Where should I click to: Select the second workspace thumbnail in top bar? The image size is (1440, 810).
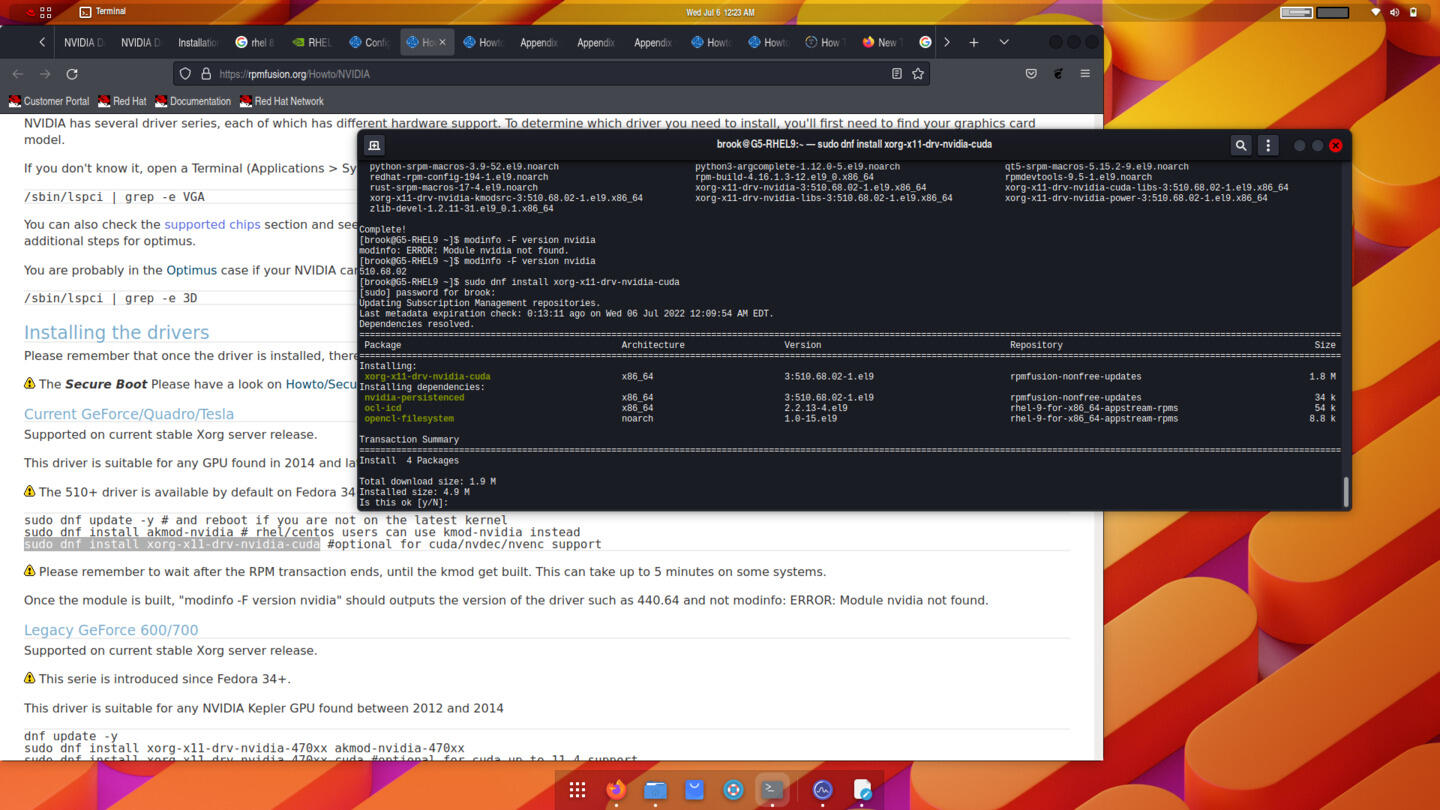(1333, 12)
